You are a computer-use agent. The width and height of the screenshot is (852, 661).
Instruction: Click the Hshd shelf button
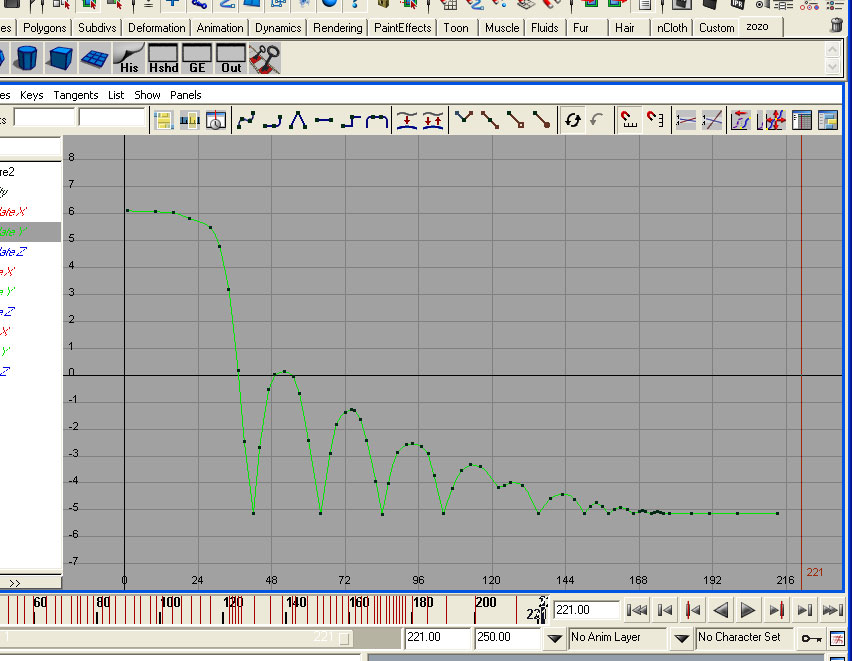(163, 59)
